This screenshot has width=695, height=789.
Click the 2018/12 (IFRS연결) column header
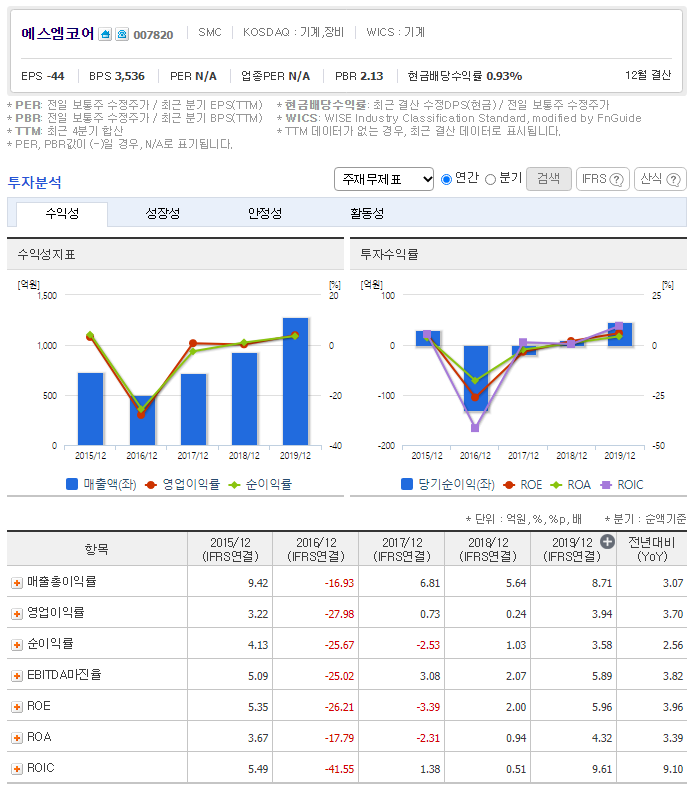coord(488,549)
